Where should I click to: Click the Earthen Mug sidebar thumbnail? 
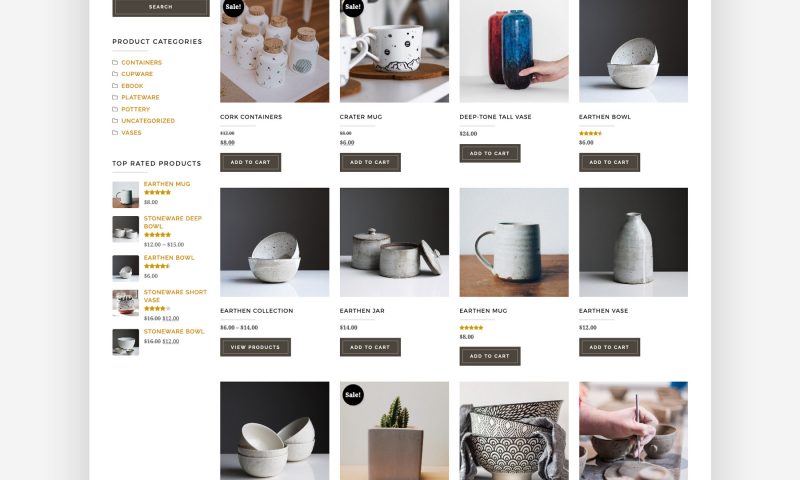(126, 194)
